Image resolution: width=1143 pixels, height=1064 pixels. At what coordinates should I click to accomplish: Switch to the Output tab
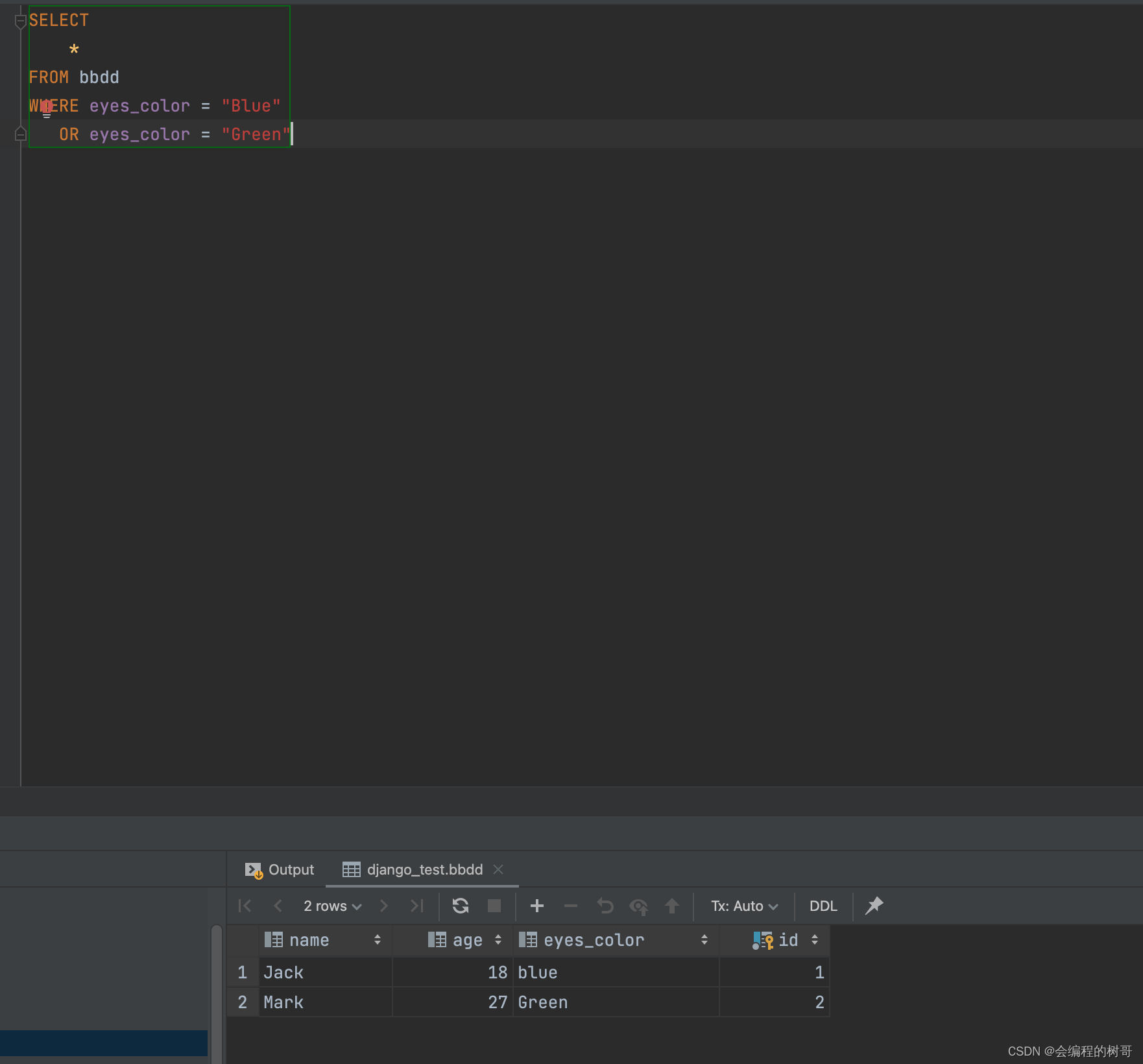280,869
